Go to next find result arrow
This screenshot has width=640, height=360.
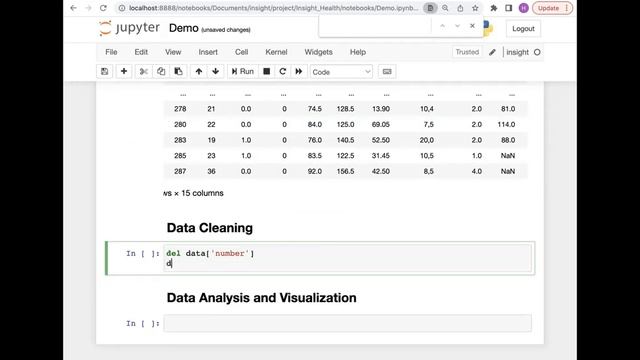click(x=457, y=26)
